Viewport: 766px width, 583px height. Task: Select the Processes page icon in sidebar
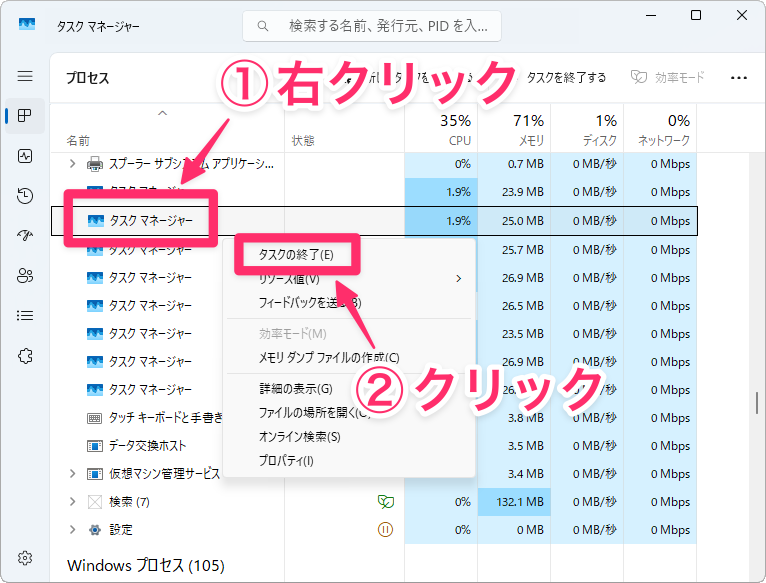coord(25,116)
